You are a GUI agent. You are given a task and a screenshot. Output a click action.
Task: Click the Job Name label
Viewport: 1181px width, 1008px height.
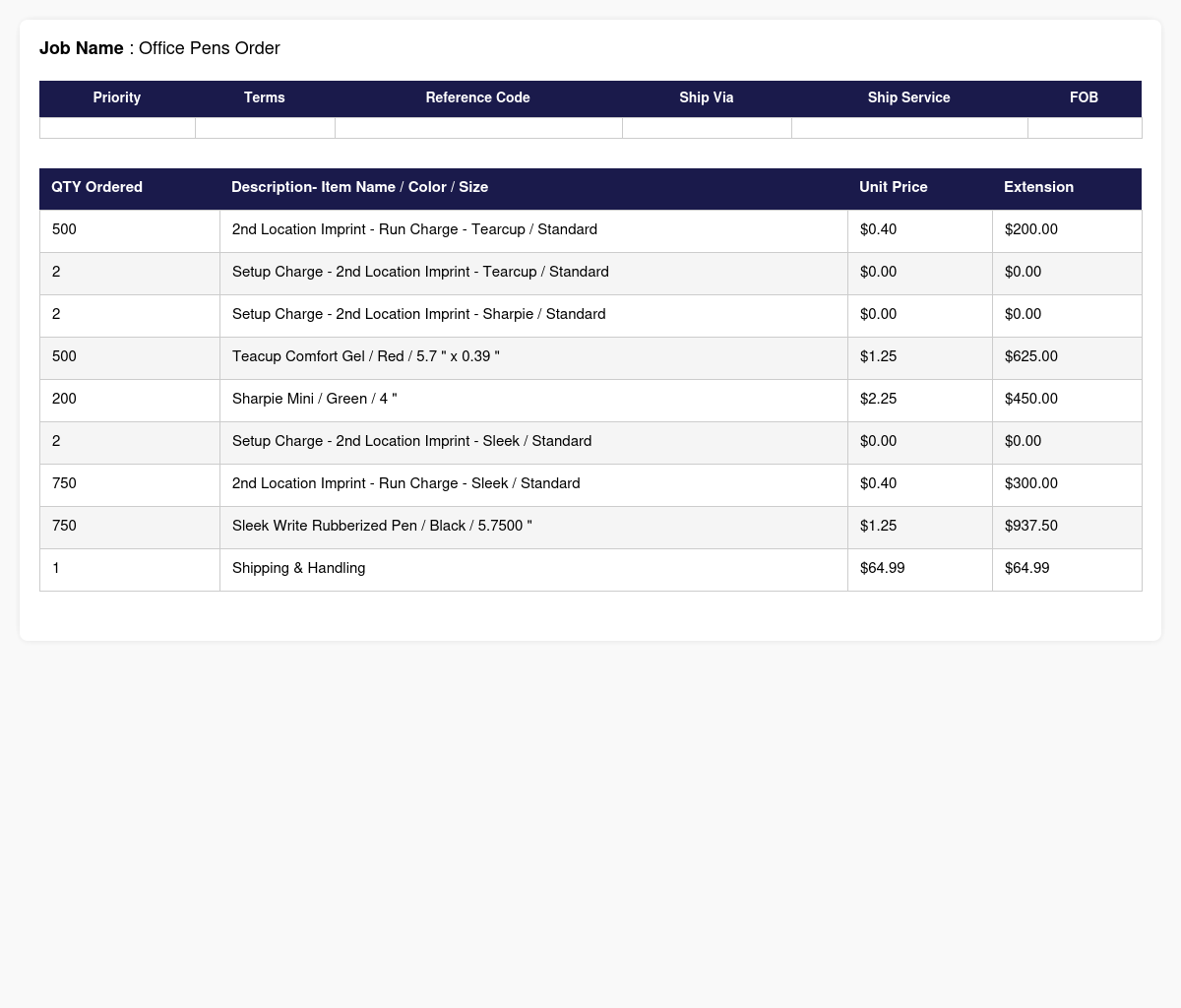[82, 48]
